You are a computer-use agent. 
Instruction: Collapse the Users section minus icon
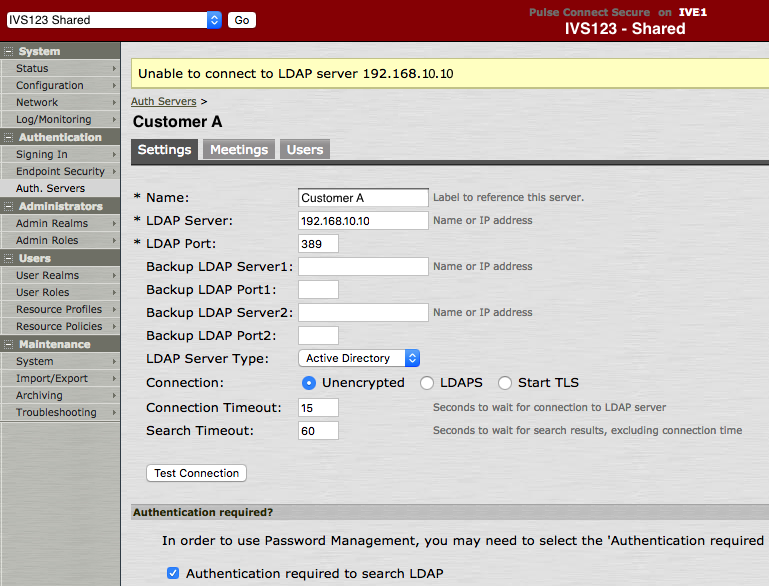click(8, 258)
